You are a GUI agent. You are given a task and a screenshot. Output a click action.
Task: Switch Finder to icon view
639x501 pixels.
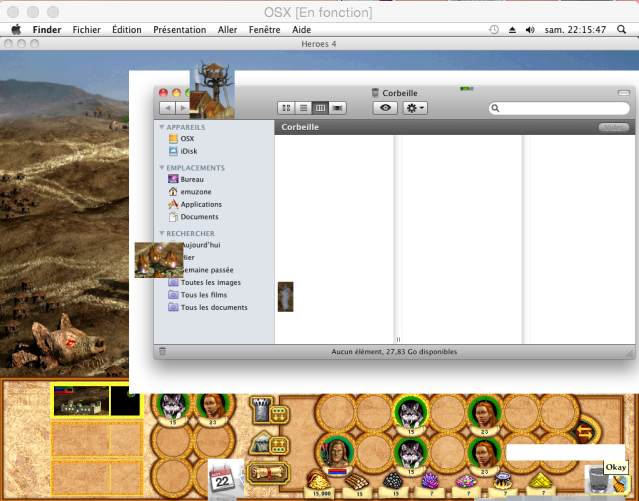pyautogui.click(x=286, y=108)
